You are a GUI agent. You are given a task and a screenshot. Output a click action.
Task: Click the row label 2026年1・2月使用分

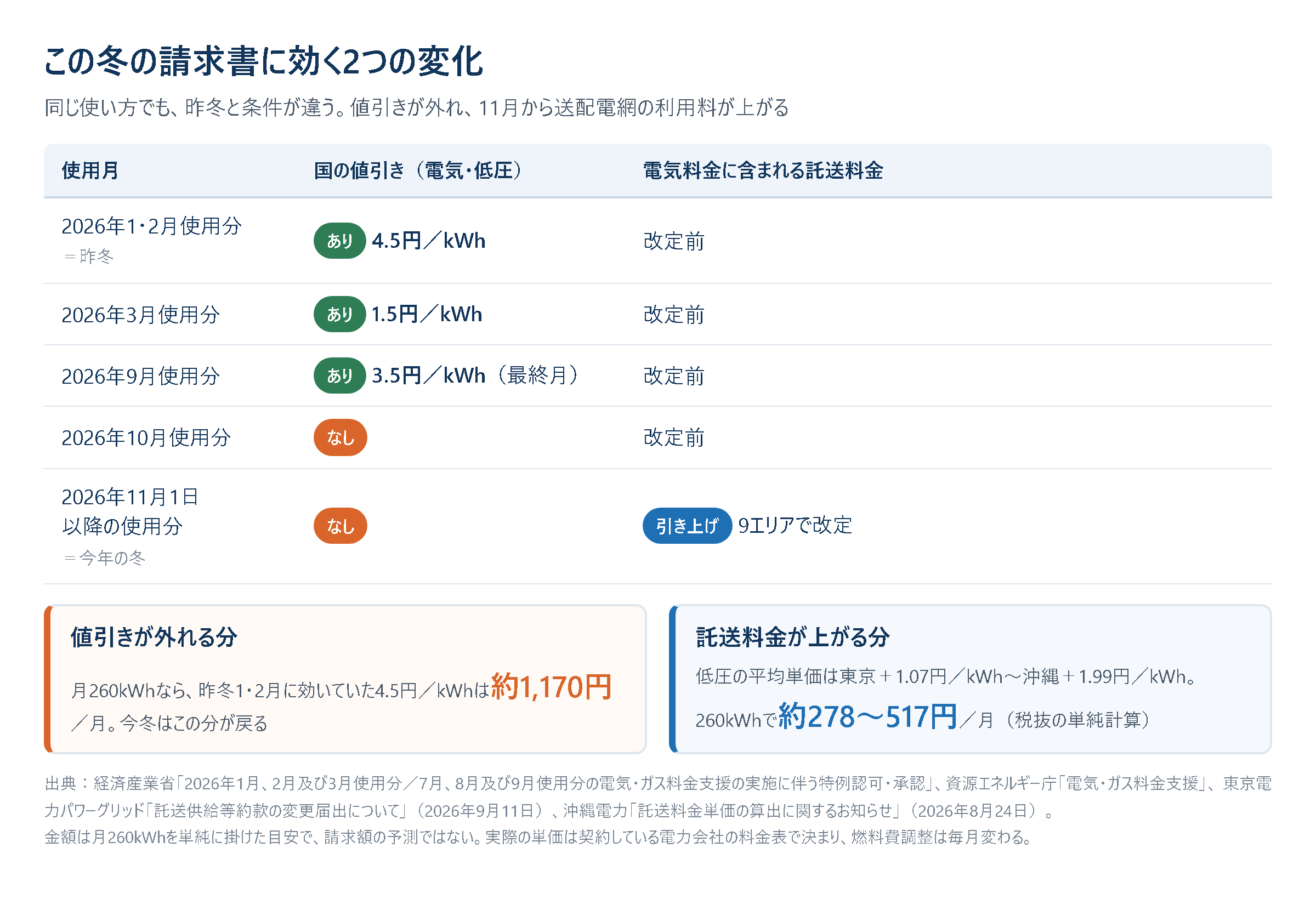pyautogui.click(x=151, y=226)
